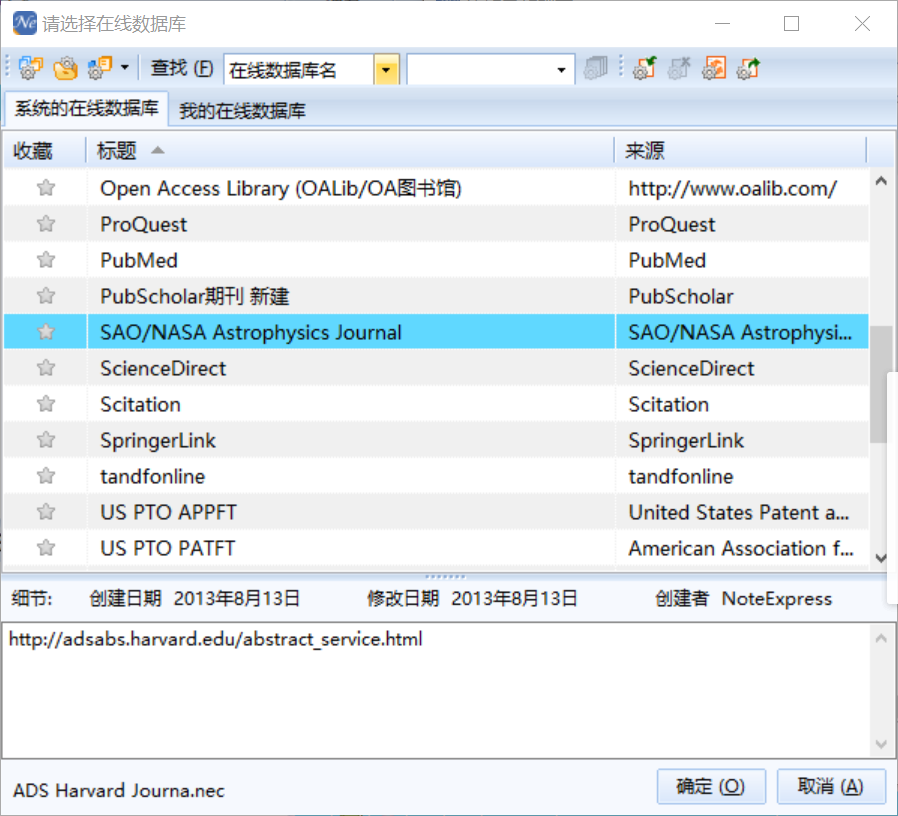Screen dimensions: 898x816
Task: Click the NoteExpress app icon in title bar
Action: click(25, 23)
